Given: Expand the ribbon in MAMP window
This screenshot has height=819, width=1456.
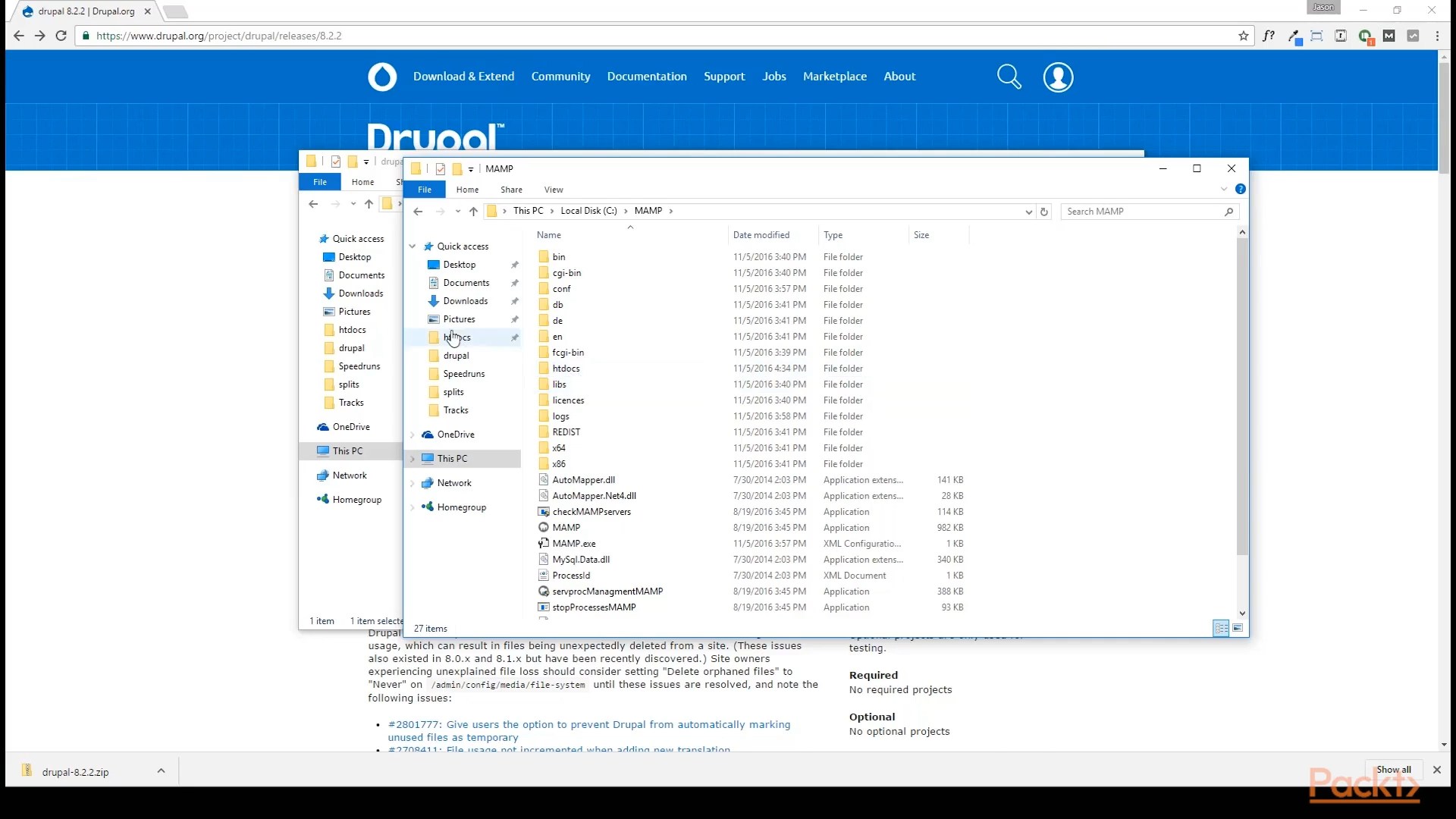Looking at the screenshot, I should 1223,189.
